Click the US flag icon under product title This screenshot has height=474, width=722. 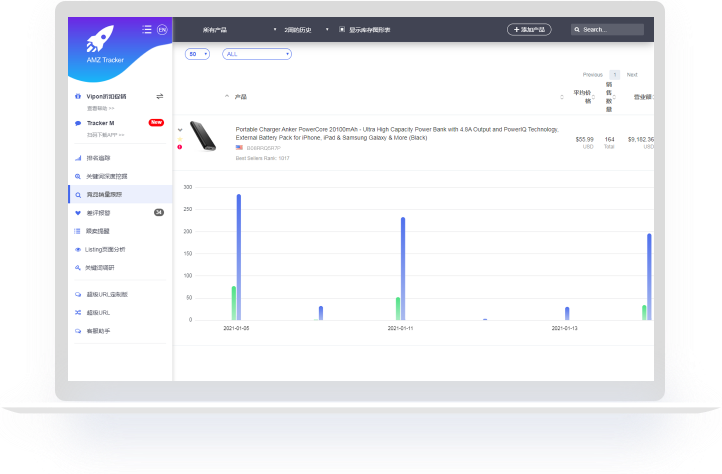pos(239,147)
